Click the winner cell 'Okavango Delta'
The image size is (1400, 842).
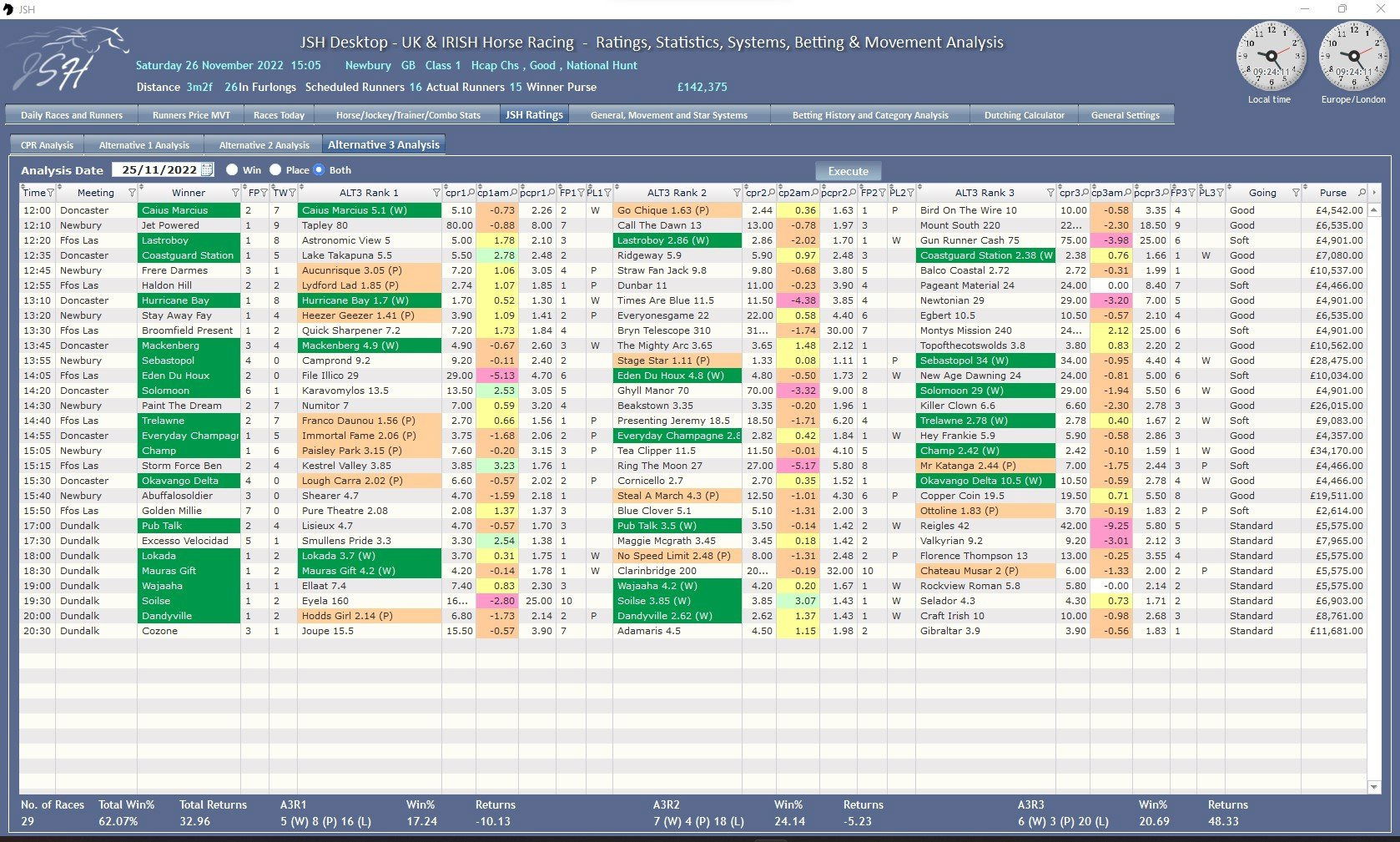coord(189,481)
